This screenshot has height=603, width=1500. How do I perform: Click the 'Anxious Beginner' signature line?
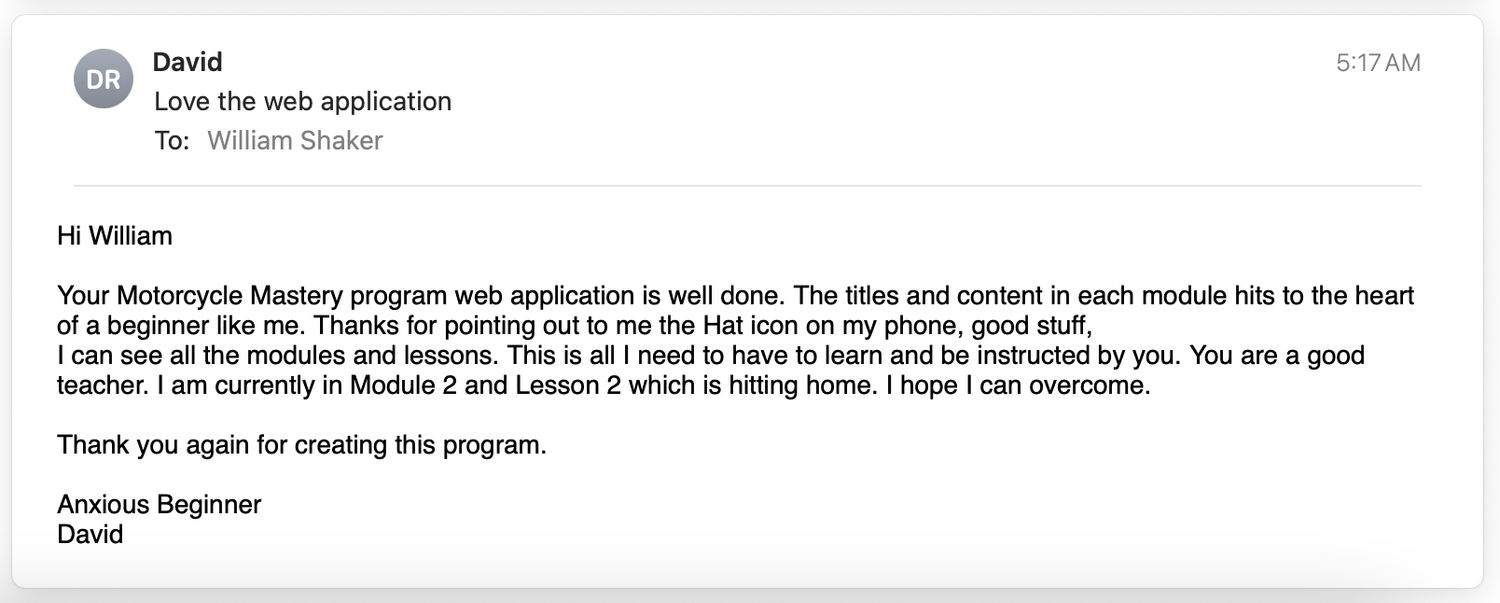pos(159,504)
